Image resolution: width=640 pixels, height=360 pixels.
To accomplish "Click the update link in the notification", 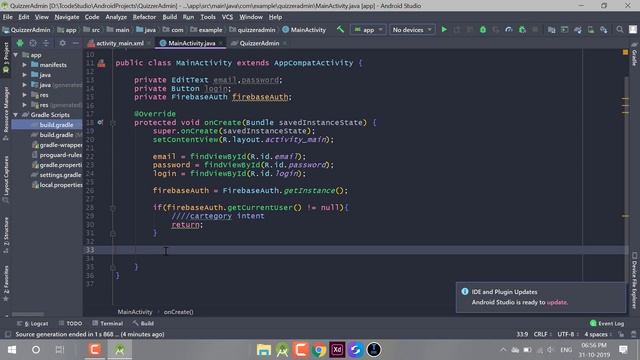I will pos(557,302).
